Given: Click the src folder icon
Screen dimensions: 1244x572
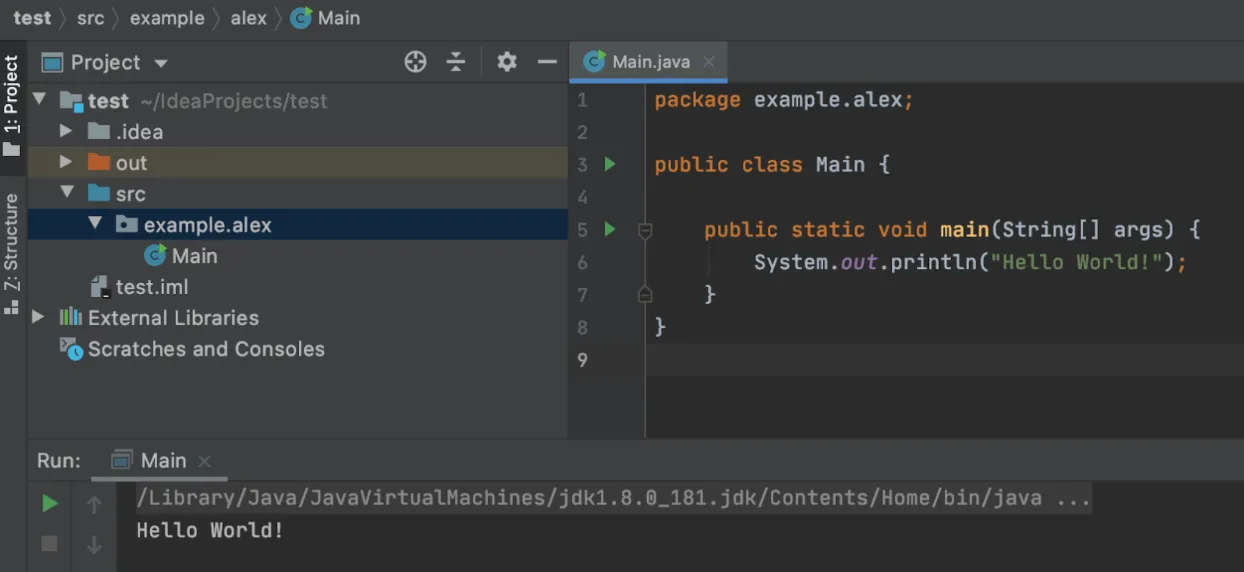Looking at the screenshot, I should click(98, 193).
